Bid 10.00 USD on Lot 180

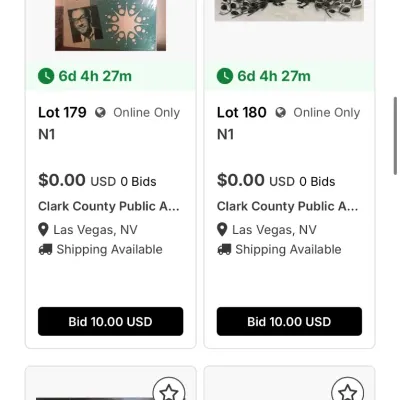pos(289,321)
